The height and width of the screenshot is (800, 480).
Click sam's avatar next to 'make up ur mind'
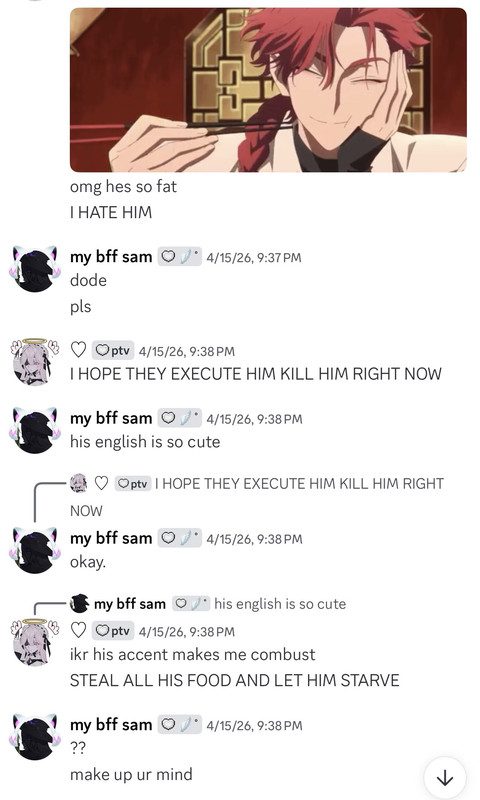coord(35,736)
